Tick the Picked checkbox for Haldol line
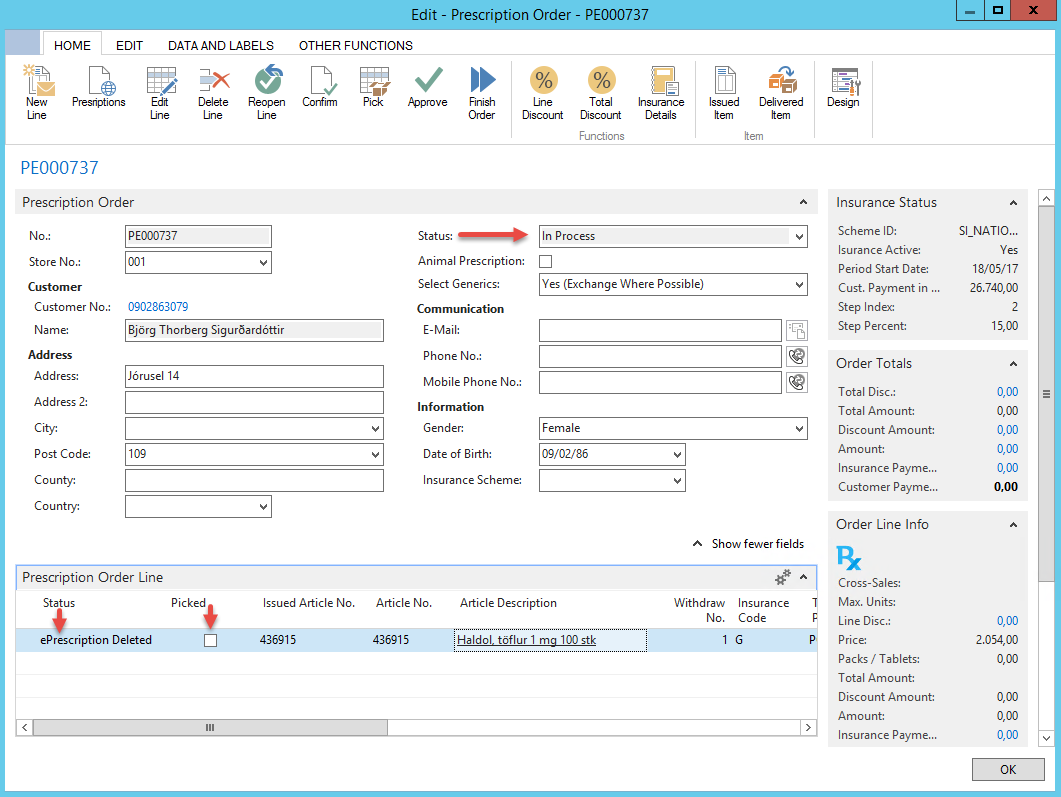1061x797 pixels. (210, 640)
